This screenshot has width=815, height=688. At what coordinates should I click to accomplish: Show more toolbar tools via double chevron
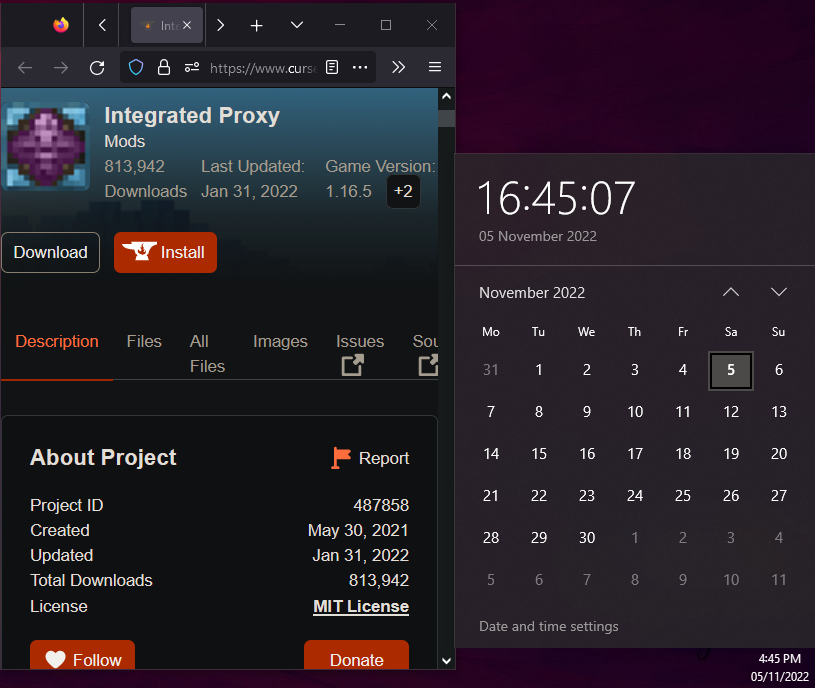coord(398,67)
